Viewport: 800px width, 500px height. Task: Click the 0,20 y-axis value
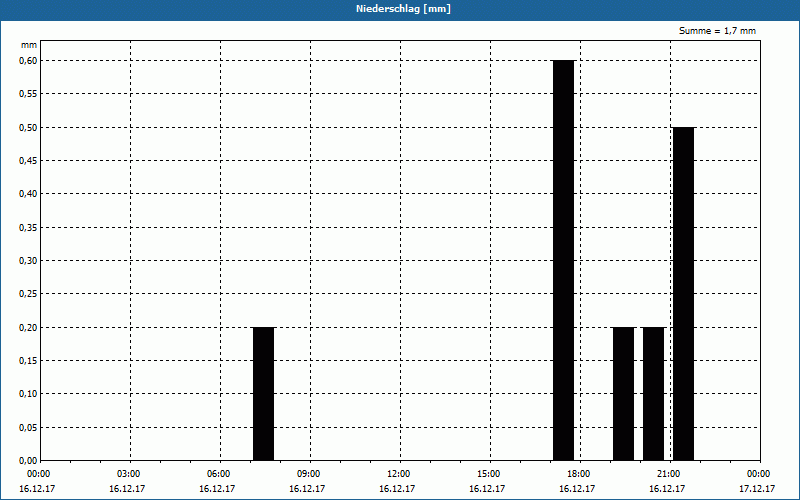(28, 328)
